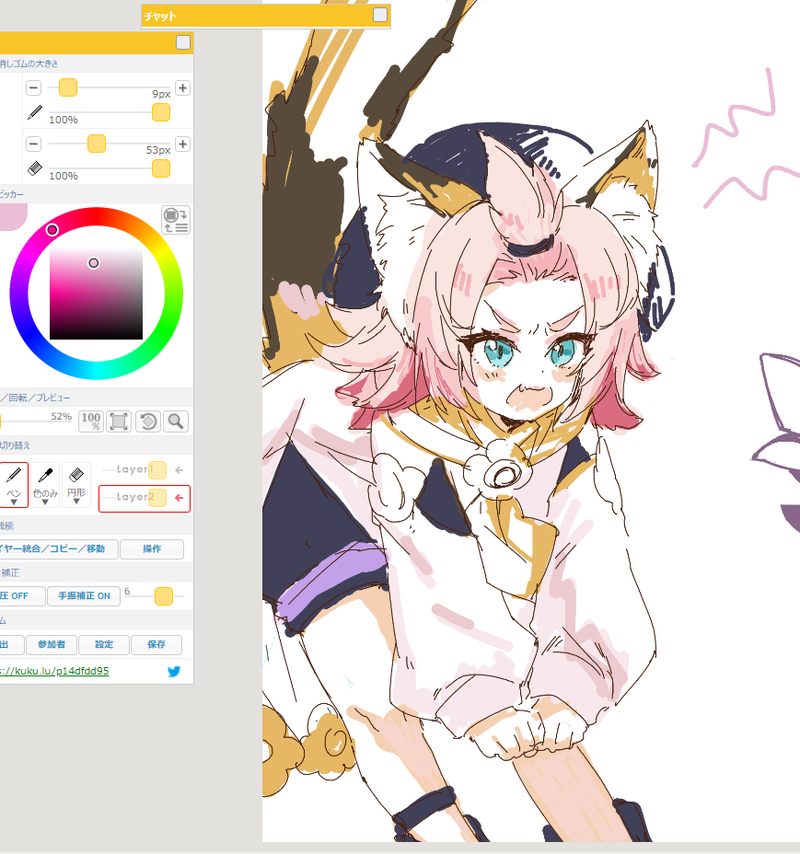This screenshot has width=800, height=854.
Task: Open the 参加者 participants button
Action: 51,644
